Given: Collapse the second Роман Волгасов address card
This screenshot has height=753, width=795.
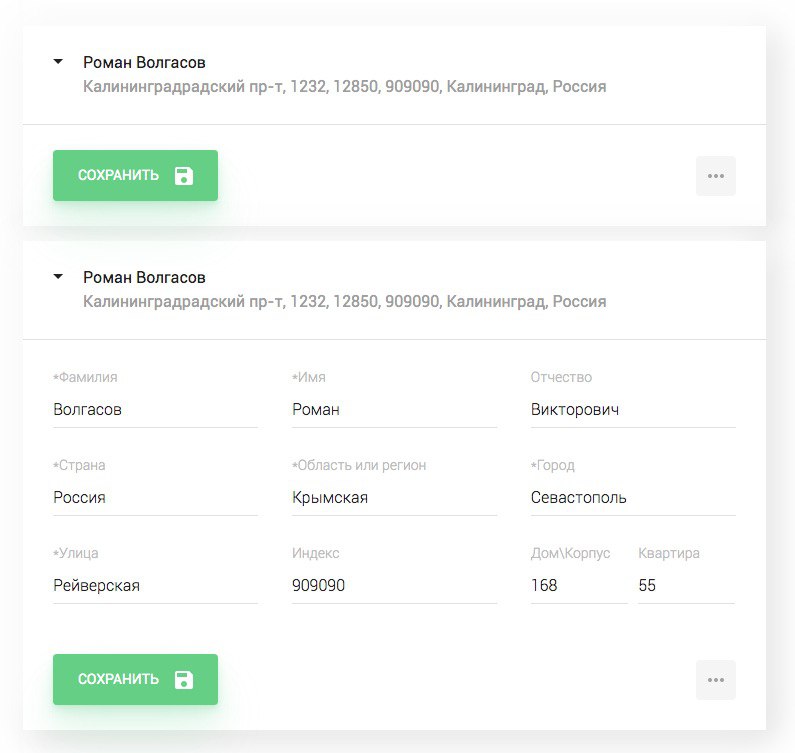Looking at the screenshot, I should tap(58, 277).
